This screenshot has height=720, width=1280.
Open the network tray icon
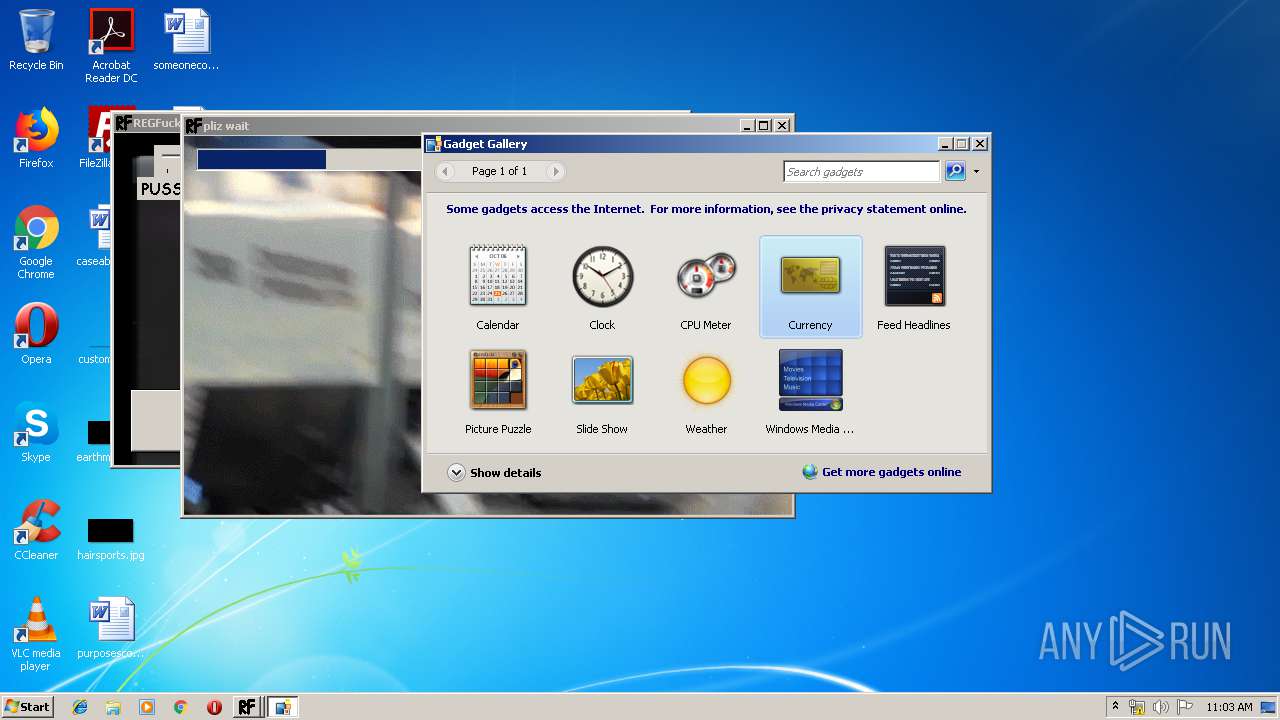1137,707
